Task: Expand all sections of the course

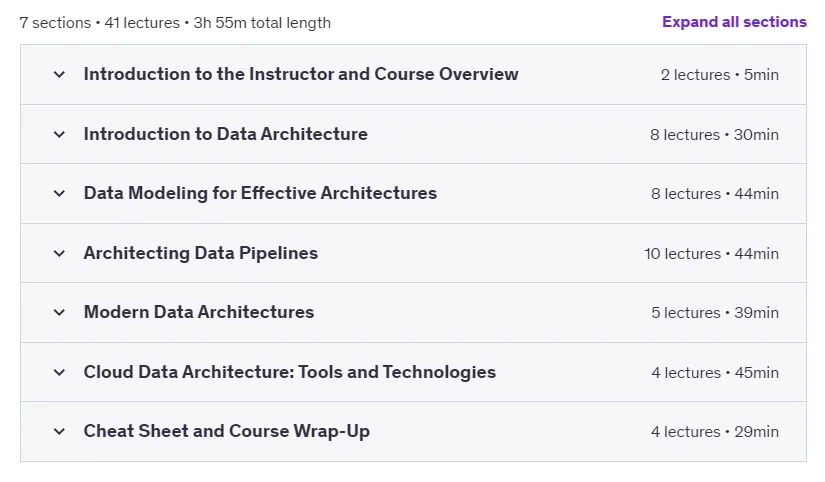Action: 734,22
